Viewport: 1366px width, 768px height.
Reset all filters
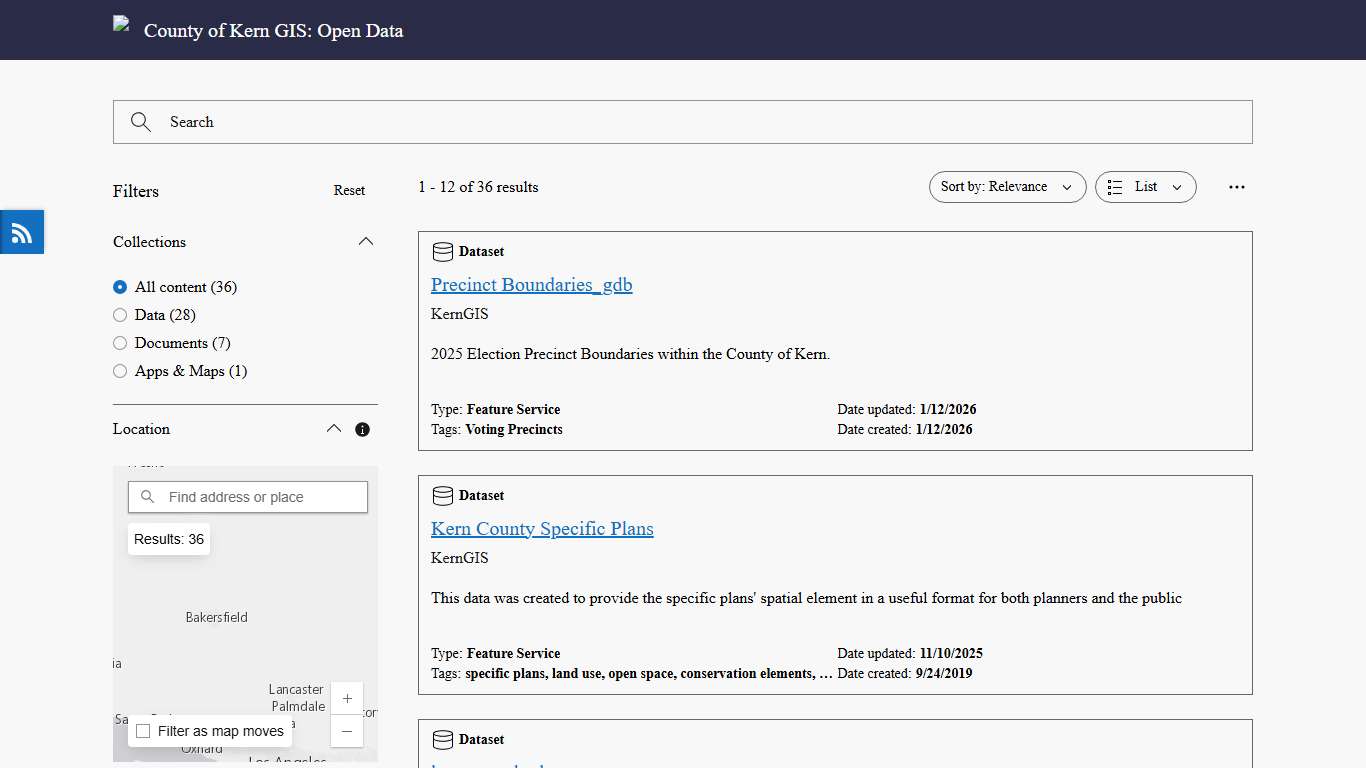(349, 190)
